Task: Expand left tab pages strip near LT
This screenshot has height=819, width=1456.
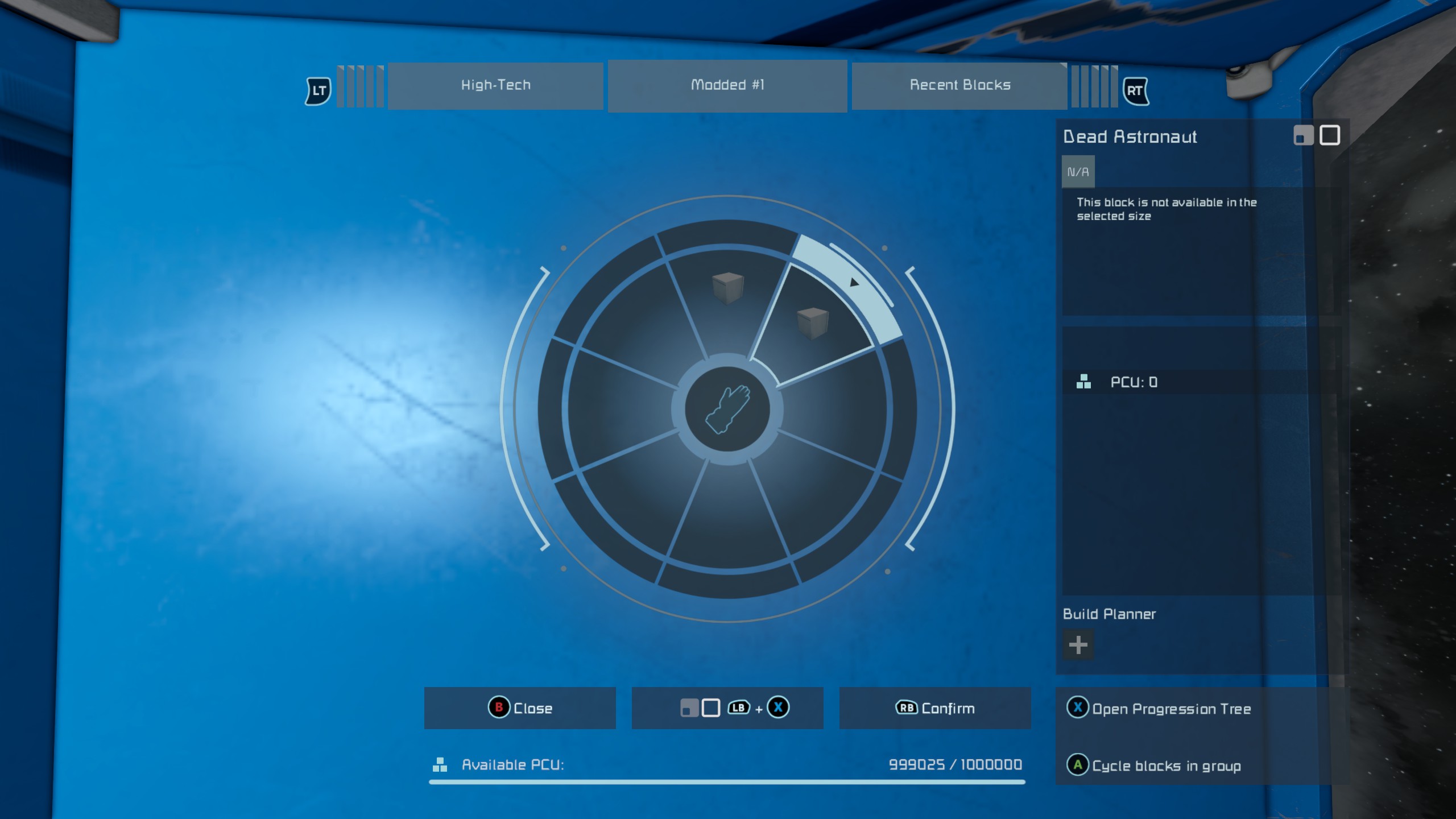Action: (x=360, y=86)
